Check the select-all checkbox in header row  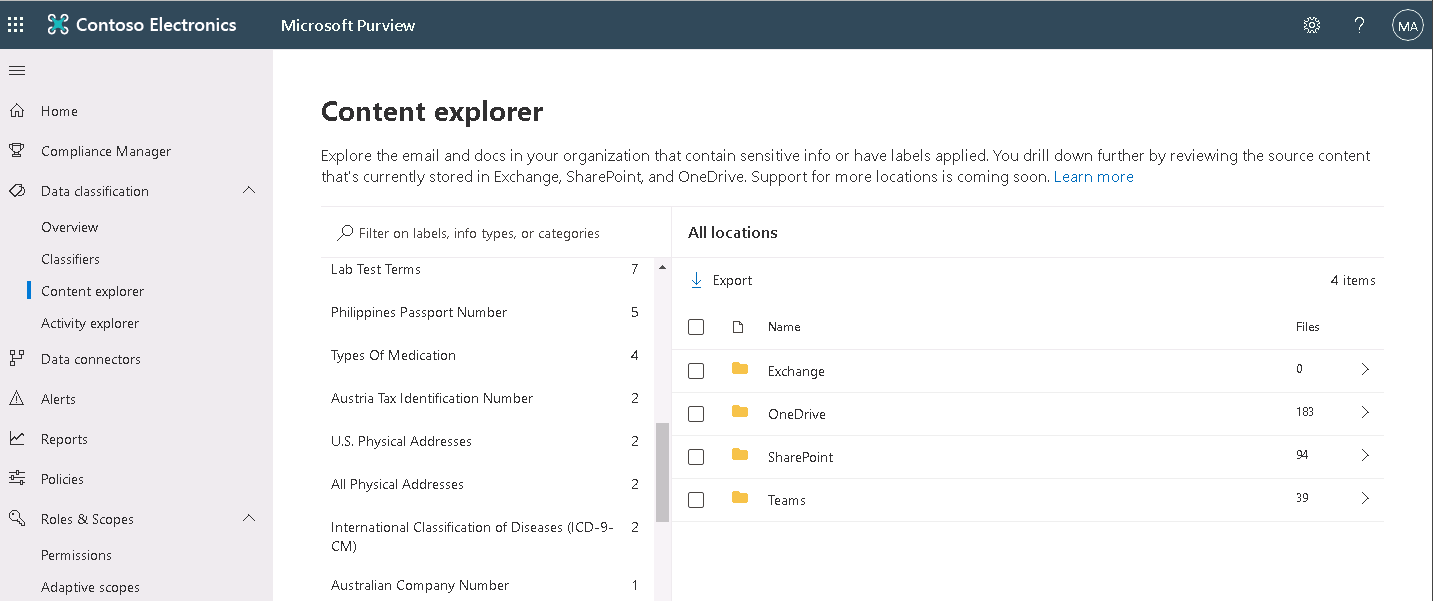pos(696,326)
